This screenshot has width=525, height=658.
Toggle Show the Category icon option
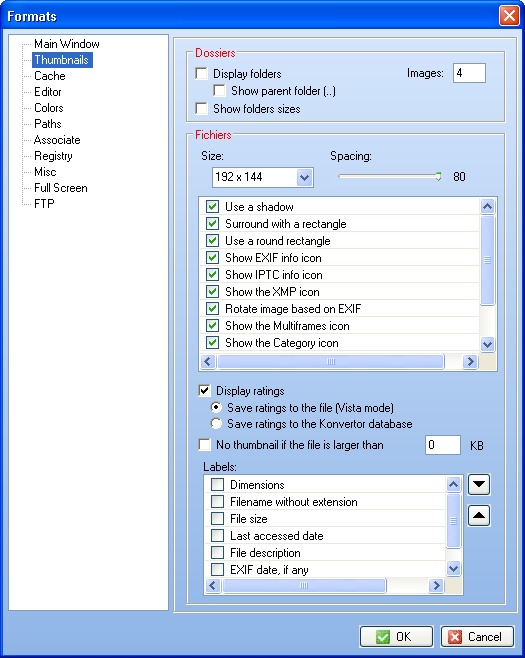[x=212, y=343]
